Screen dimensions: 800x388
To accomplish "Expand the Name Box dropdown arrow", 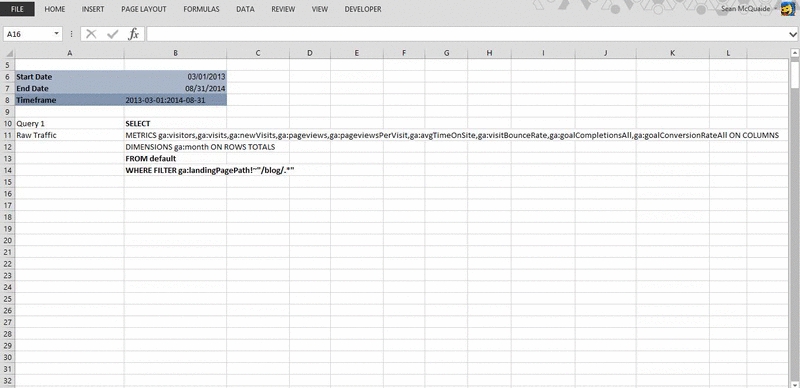I will tap(57, 34).
